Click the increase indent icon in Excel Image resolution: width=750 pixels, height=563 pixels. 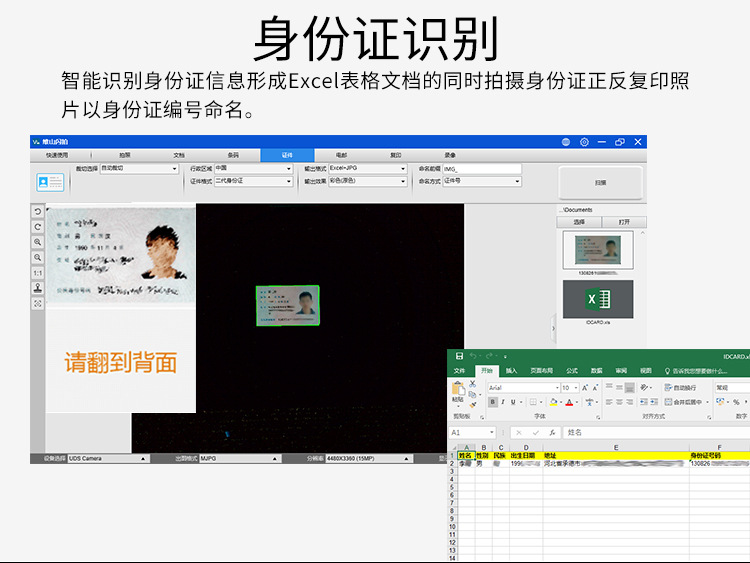click(x=654, y=402)
